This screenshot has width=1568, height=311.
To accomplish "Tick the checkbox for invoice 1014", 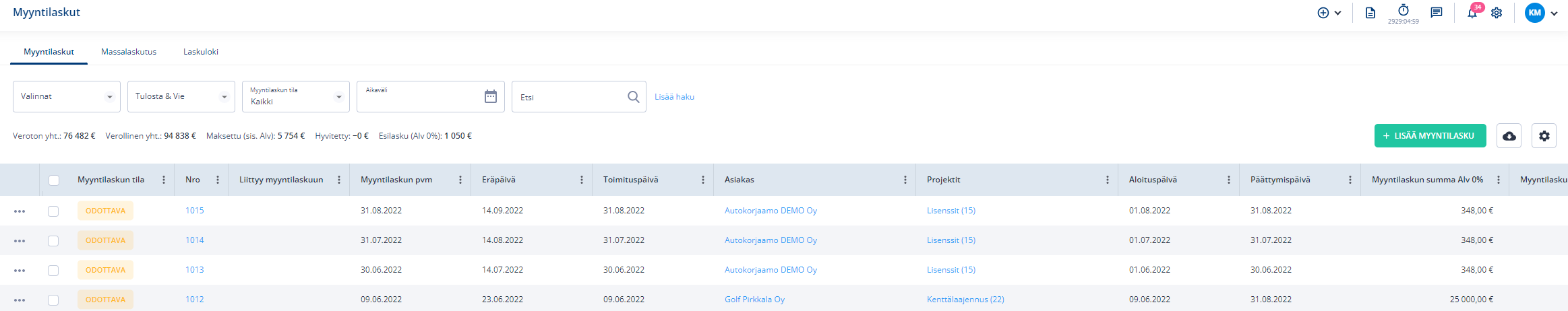I will [x=53, y=241].
